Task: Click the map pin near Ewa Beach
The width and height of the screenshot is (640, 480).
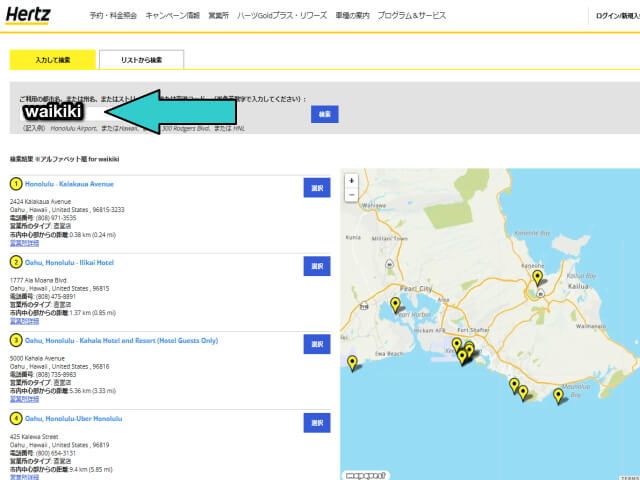Action: coord(351,362)
